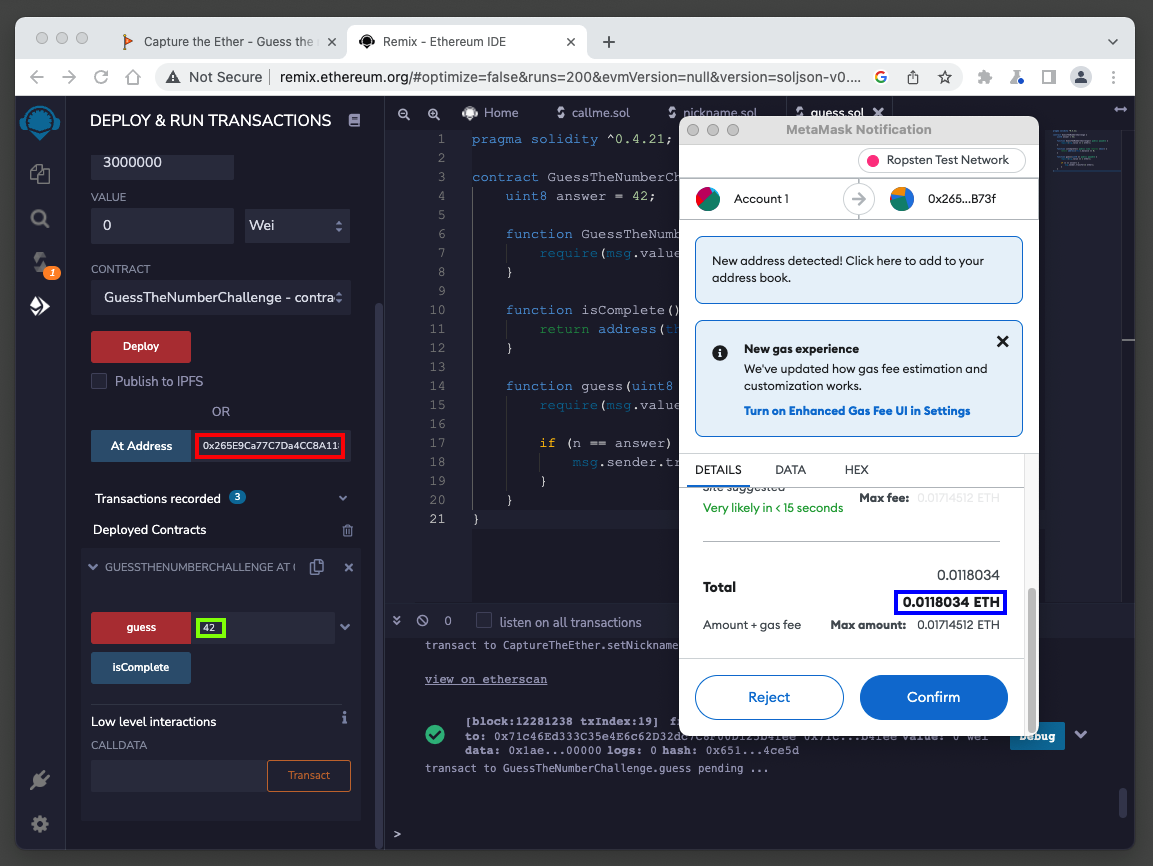
Task: Expand the transaction log details chevron
Action: (1081, 734)
